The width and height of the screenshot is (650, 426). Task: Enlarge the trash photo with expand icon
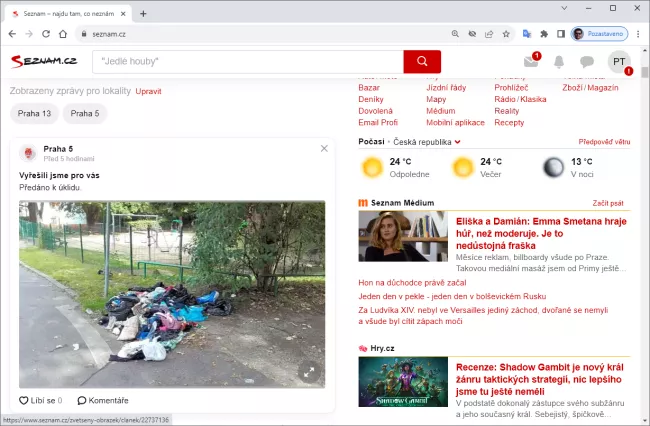click(x=309, y=372)
